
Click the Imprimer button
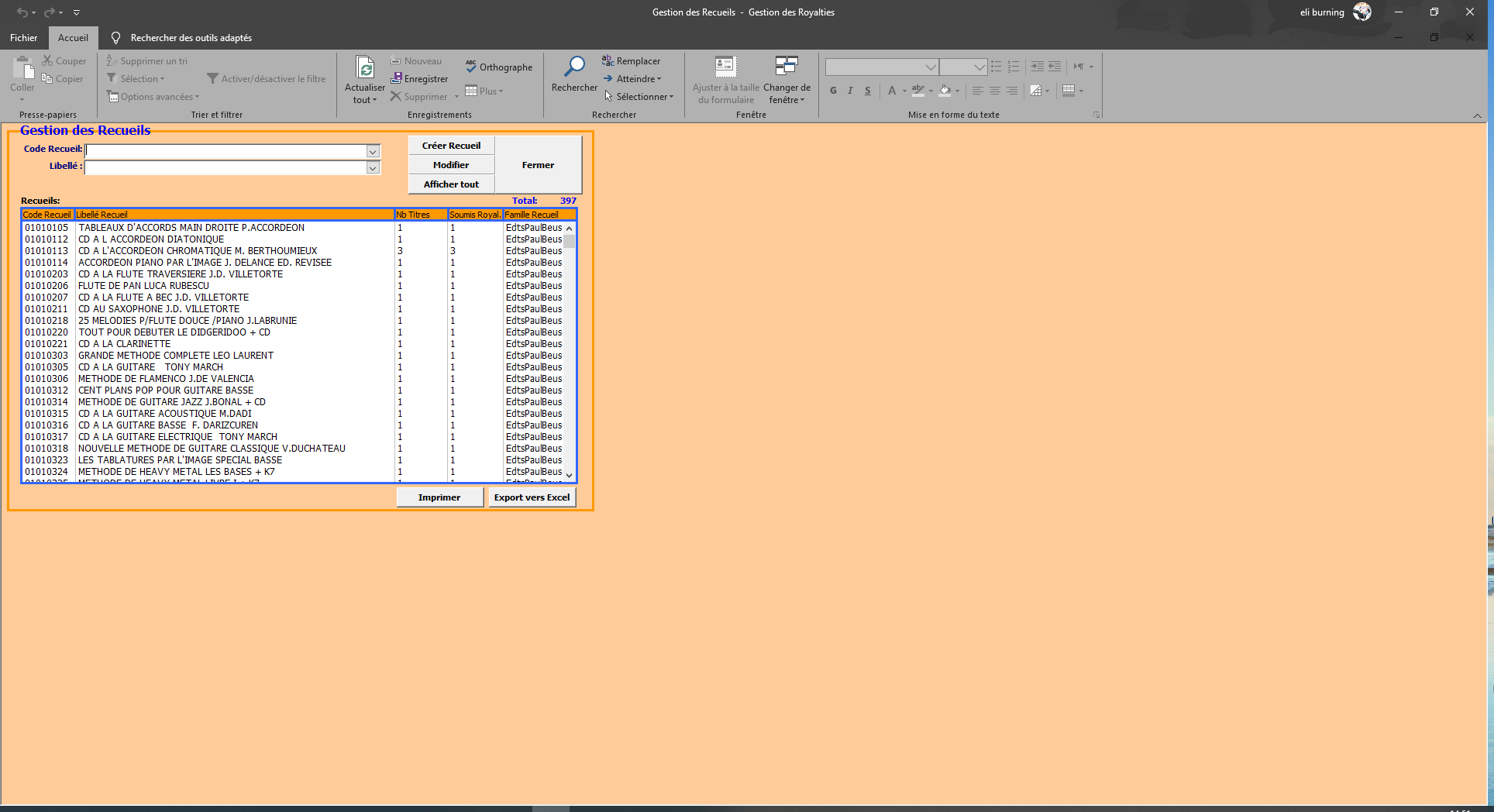[439, 497]
